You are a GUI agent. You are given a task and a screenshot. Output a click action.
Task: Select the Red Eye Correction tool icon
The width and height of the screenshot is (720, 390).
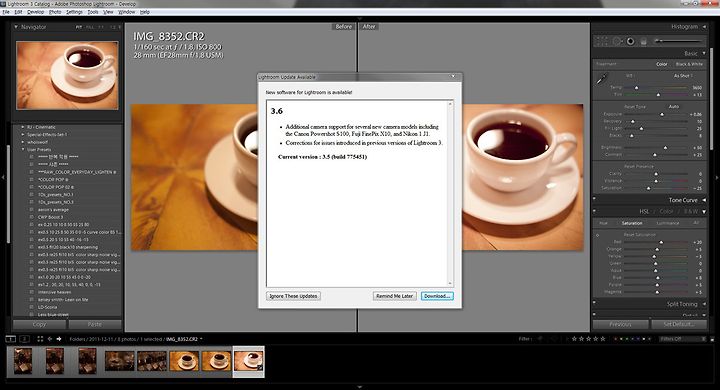[x=630, y=41]
